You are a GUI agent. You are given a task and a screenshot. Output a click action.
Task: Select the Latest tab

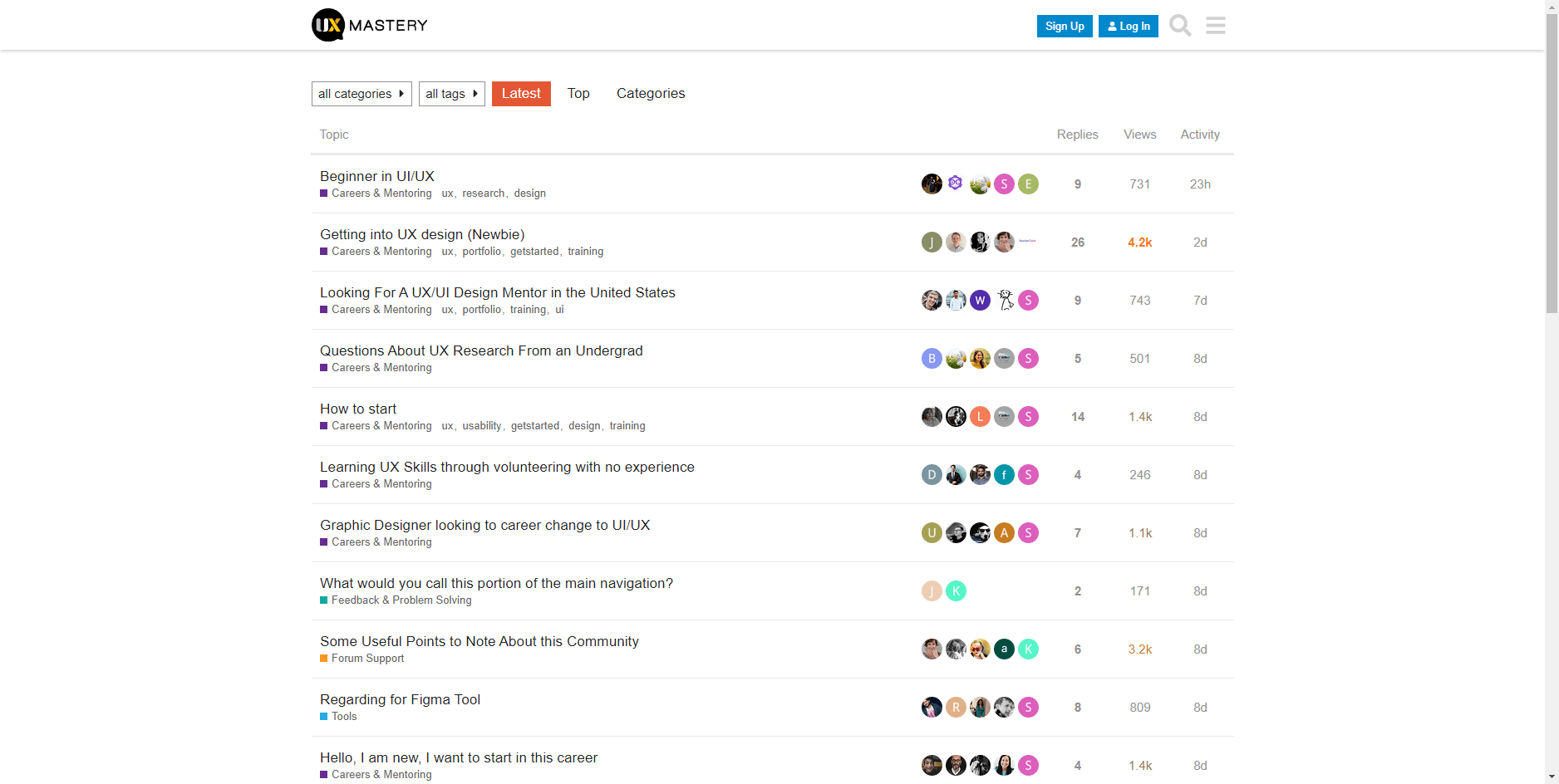521,93
